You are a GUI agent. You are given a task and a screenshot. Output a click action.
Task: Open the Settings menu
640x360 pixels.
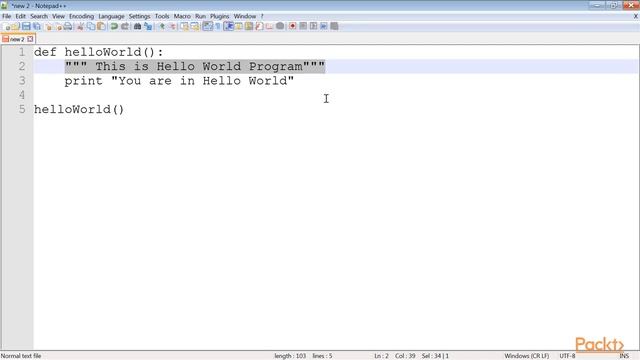139,16
